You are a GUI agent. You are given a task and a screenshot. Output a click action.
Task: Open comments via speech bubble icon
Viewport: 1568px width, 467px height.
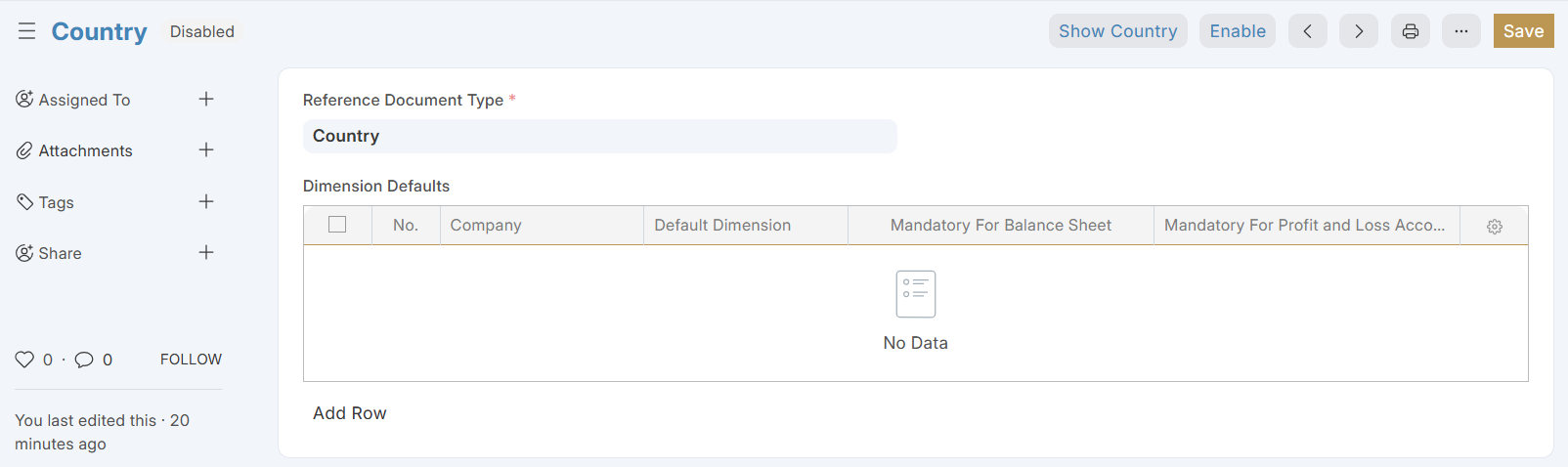click(x=84, y=360)
